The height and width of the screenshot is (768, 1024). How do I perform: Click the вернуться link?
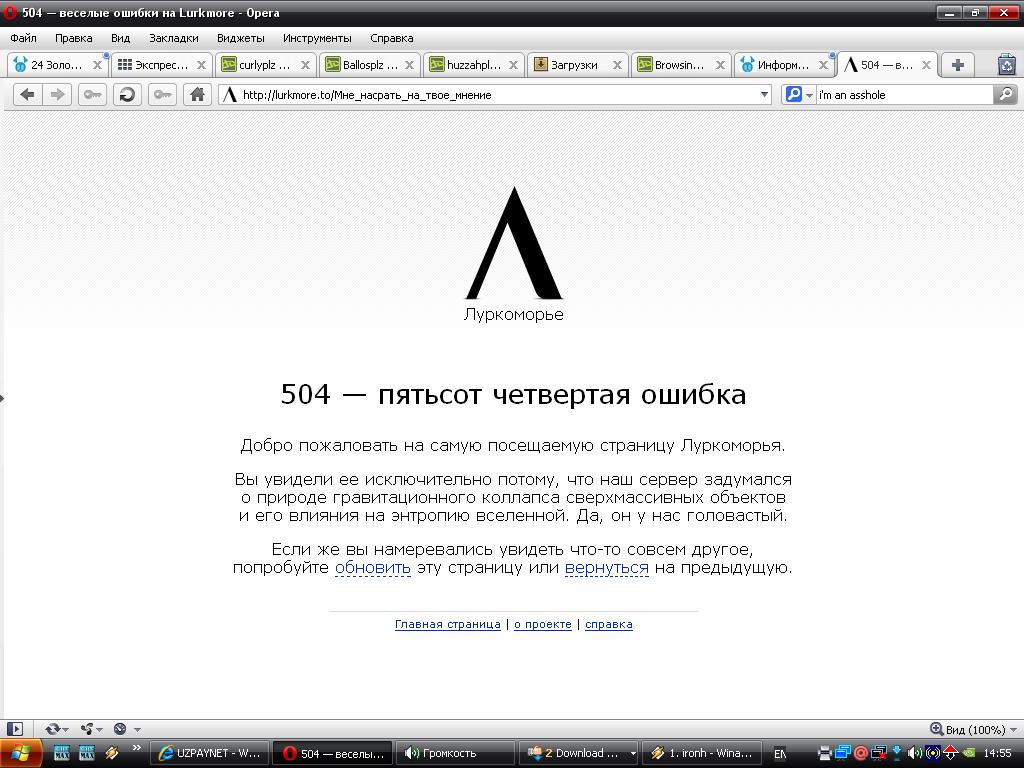(607, 568)
